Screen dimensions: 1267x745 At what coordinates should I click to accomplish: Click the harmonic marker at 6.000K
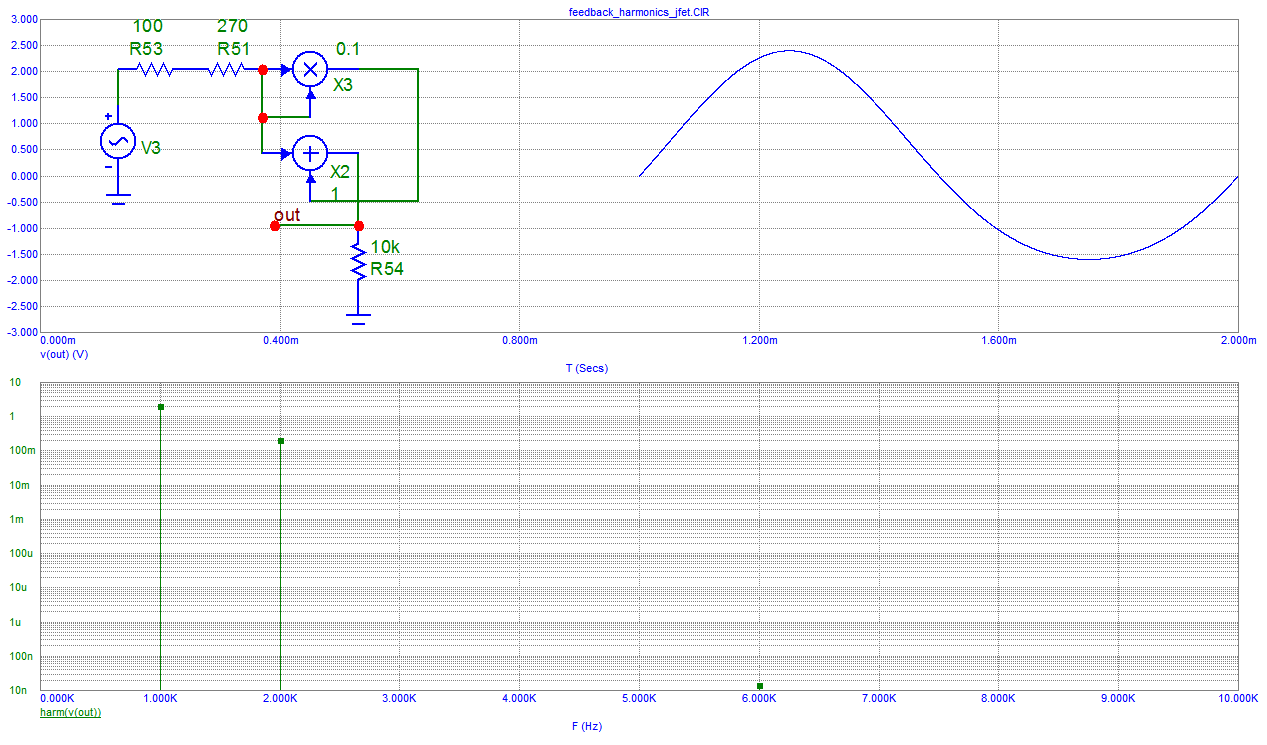tap(760, 686)
